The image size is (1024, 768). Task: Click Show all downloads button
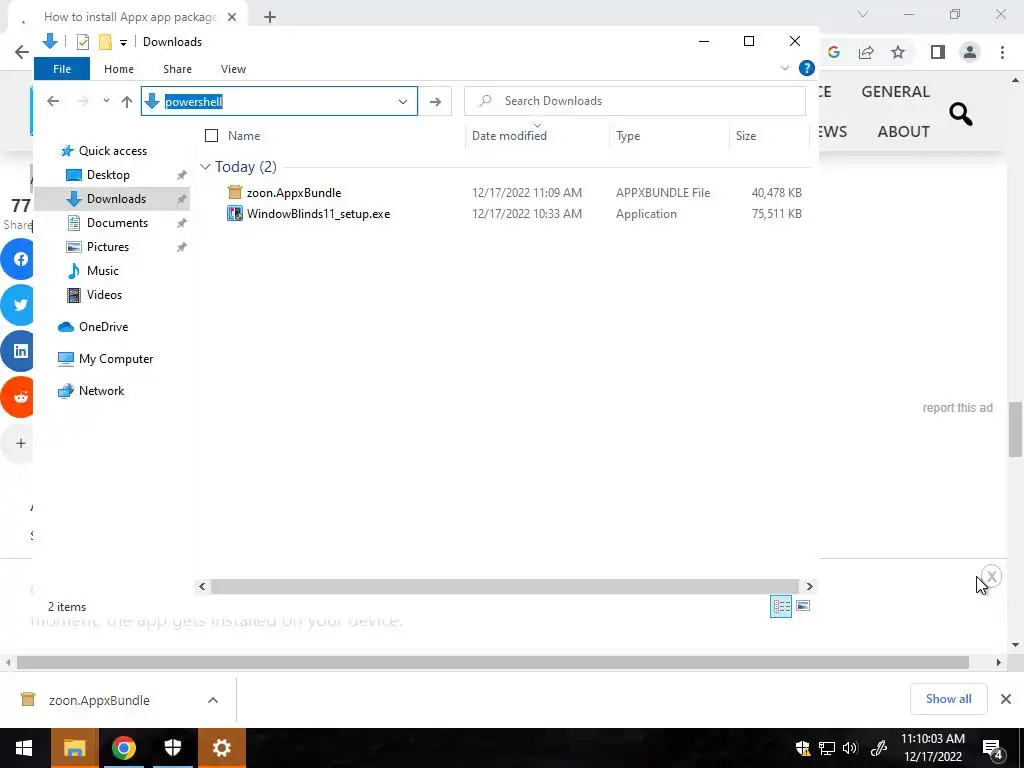948,699
